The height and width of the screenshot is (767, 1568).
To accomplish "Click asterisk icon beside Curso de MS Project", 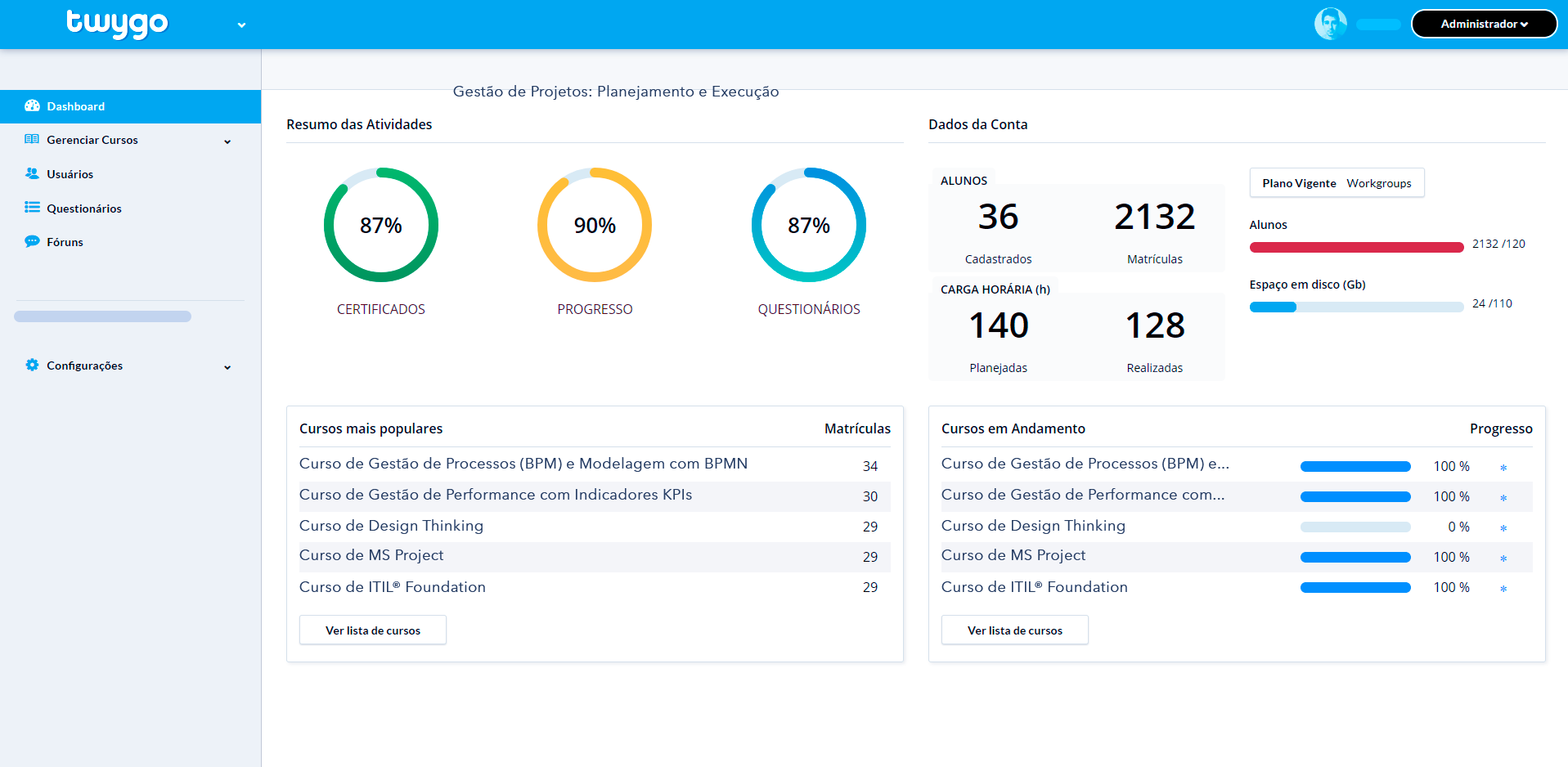I will coord(1503,558).
